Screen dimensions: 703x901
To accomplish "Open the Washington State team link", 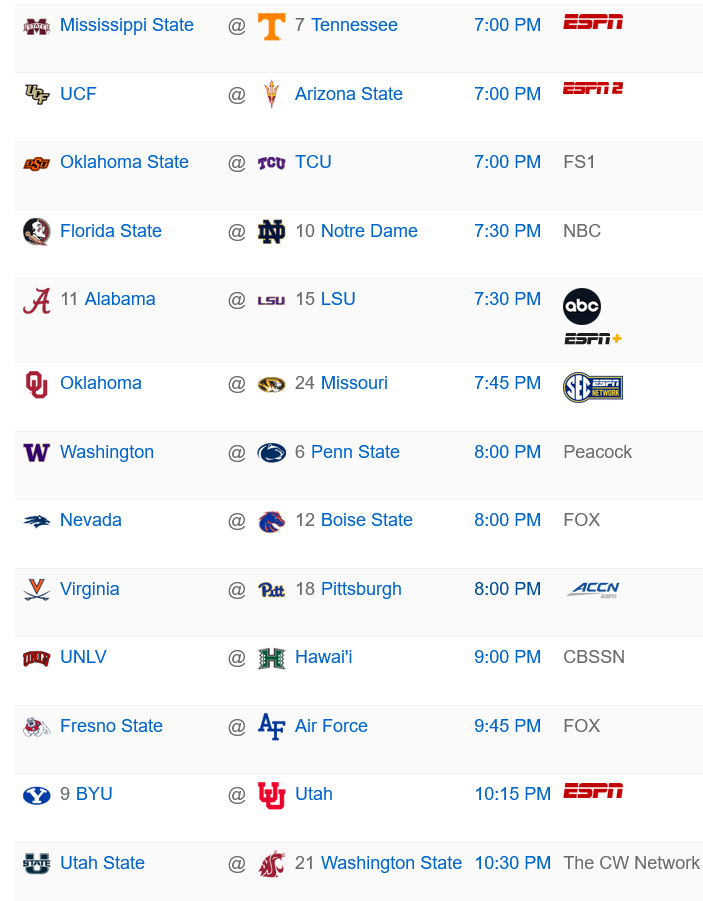I will [391, 863].
